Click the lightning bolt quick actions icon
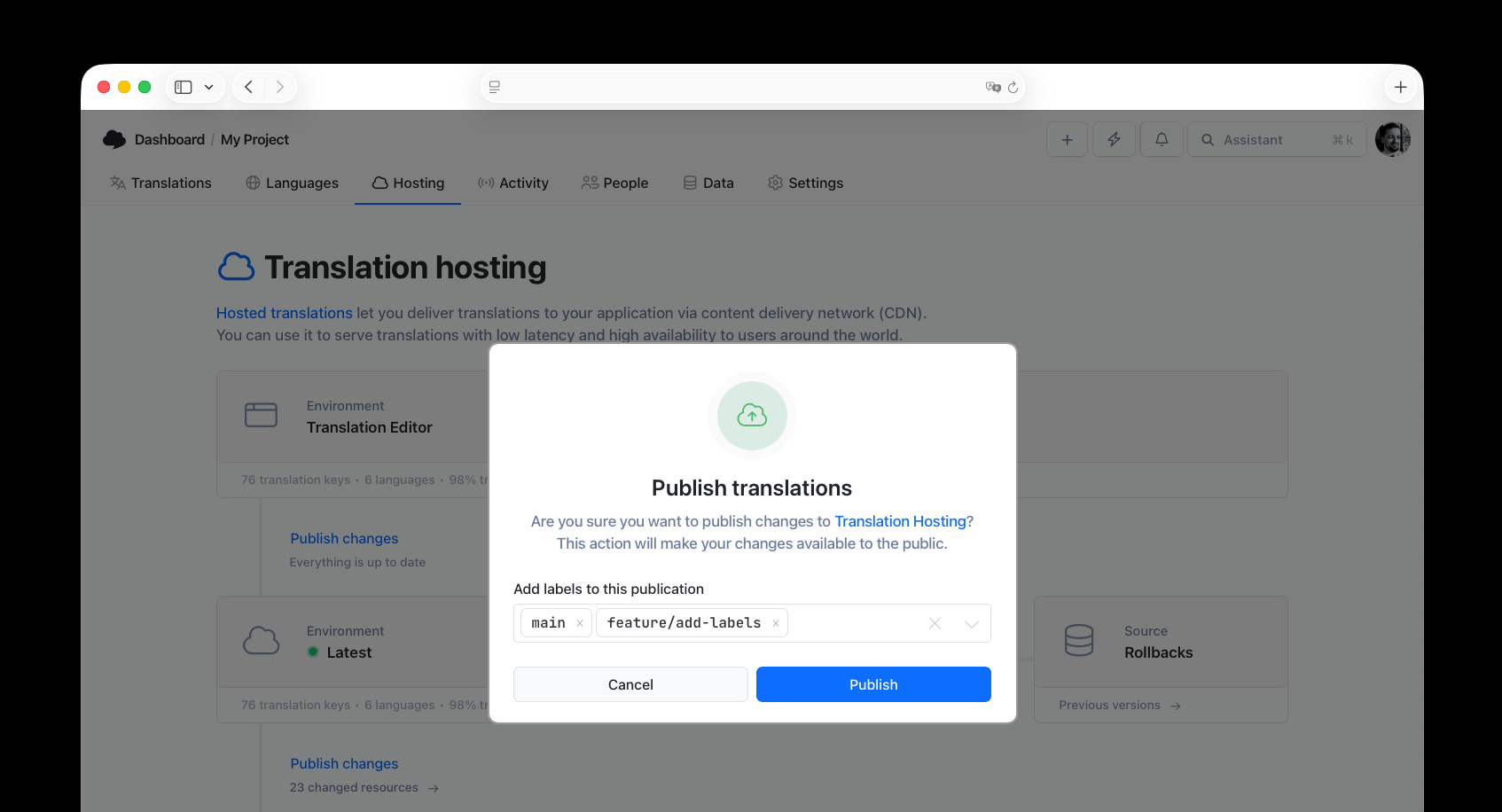Viewport: 1502px width, 812px height. (1114, 139)
